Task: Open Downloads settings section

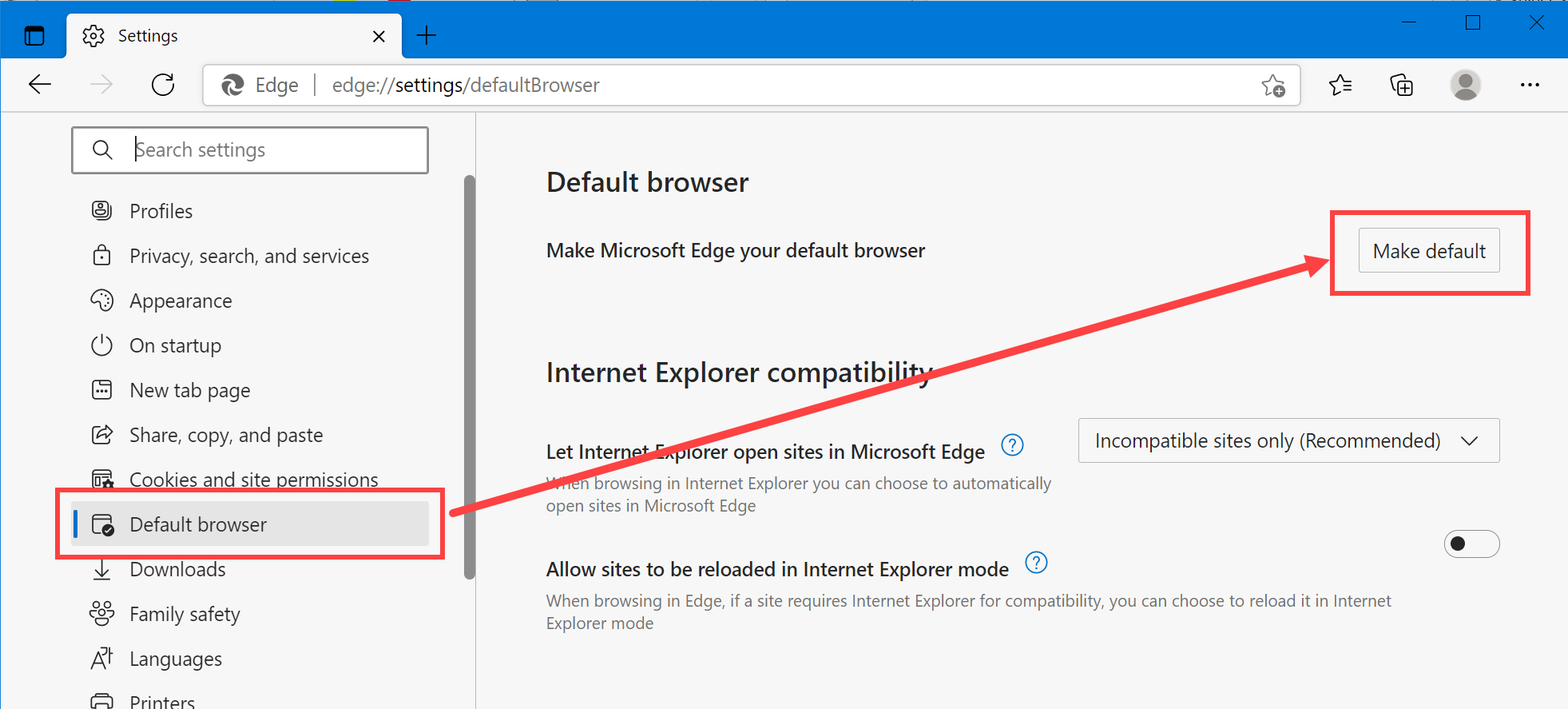Action: (x=177, y=569)
